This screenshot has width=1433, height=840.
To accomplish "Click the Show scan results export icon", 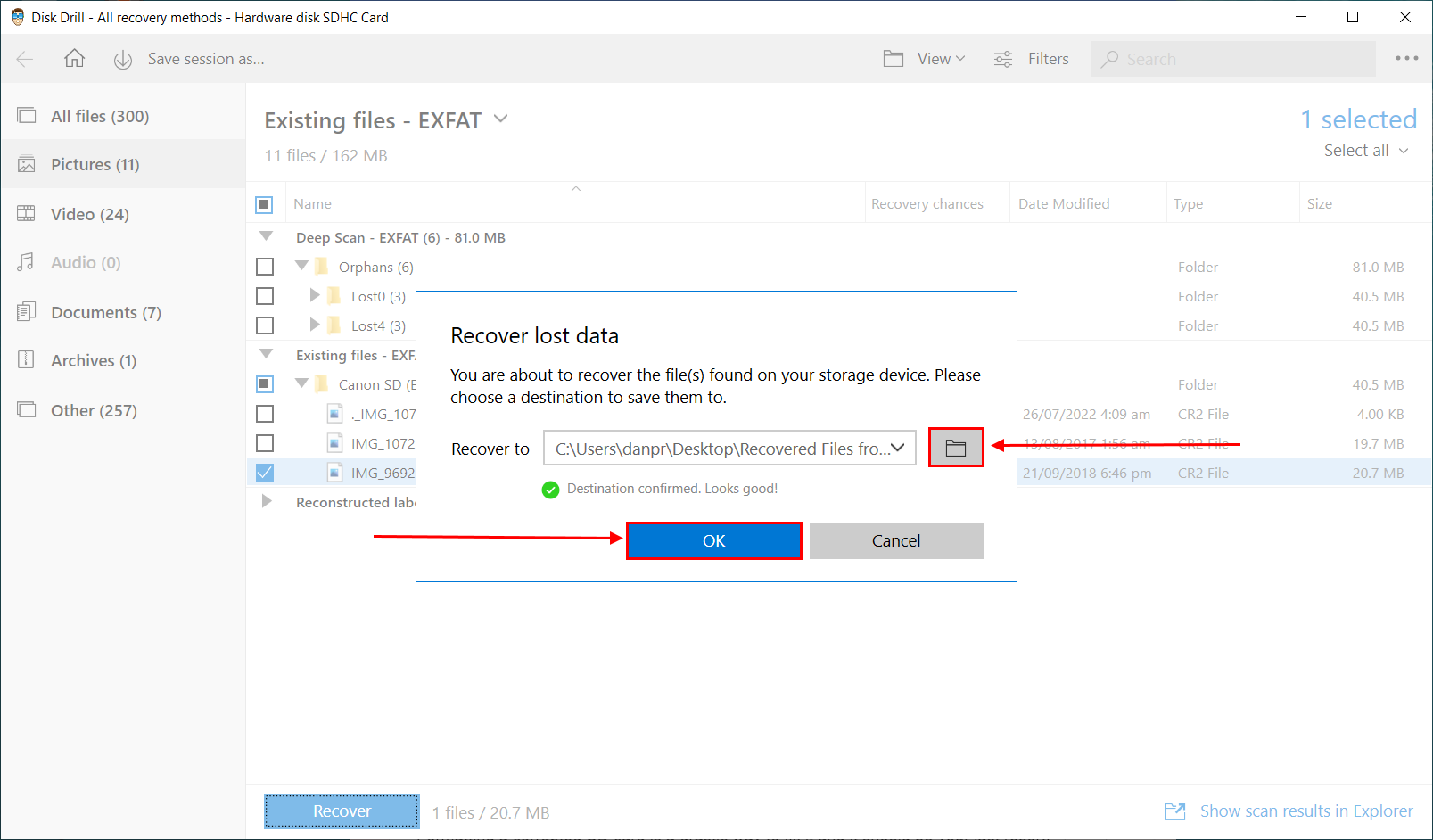I will point(1175,811).
